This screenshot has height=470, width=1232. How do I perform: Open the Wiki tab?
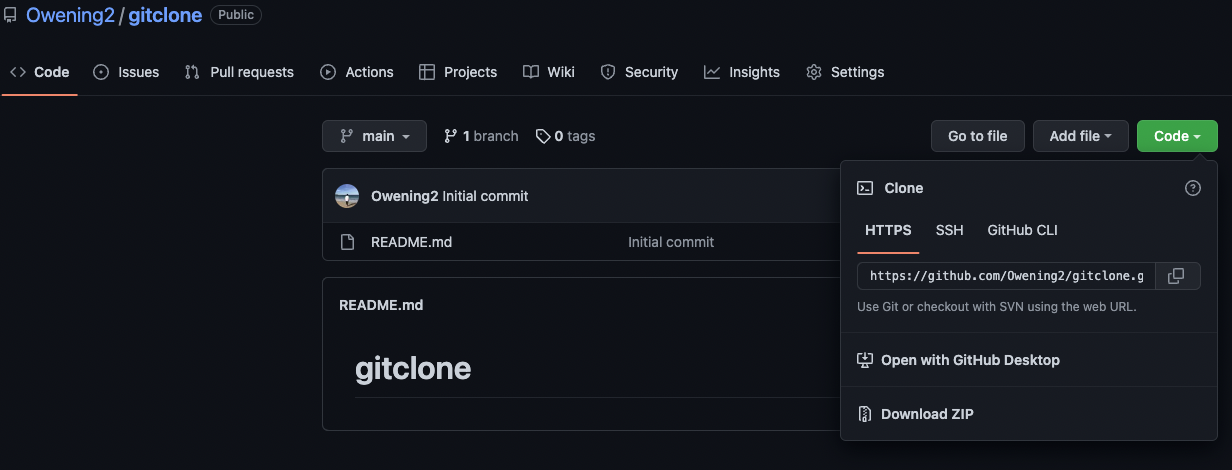tap(549, 72)
